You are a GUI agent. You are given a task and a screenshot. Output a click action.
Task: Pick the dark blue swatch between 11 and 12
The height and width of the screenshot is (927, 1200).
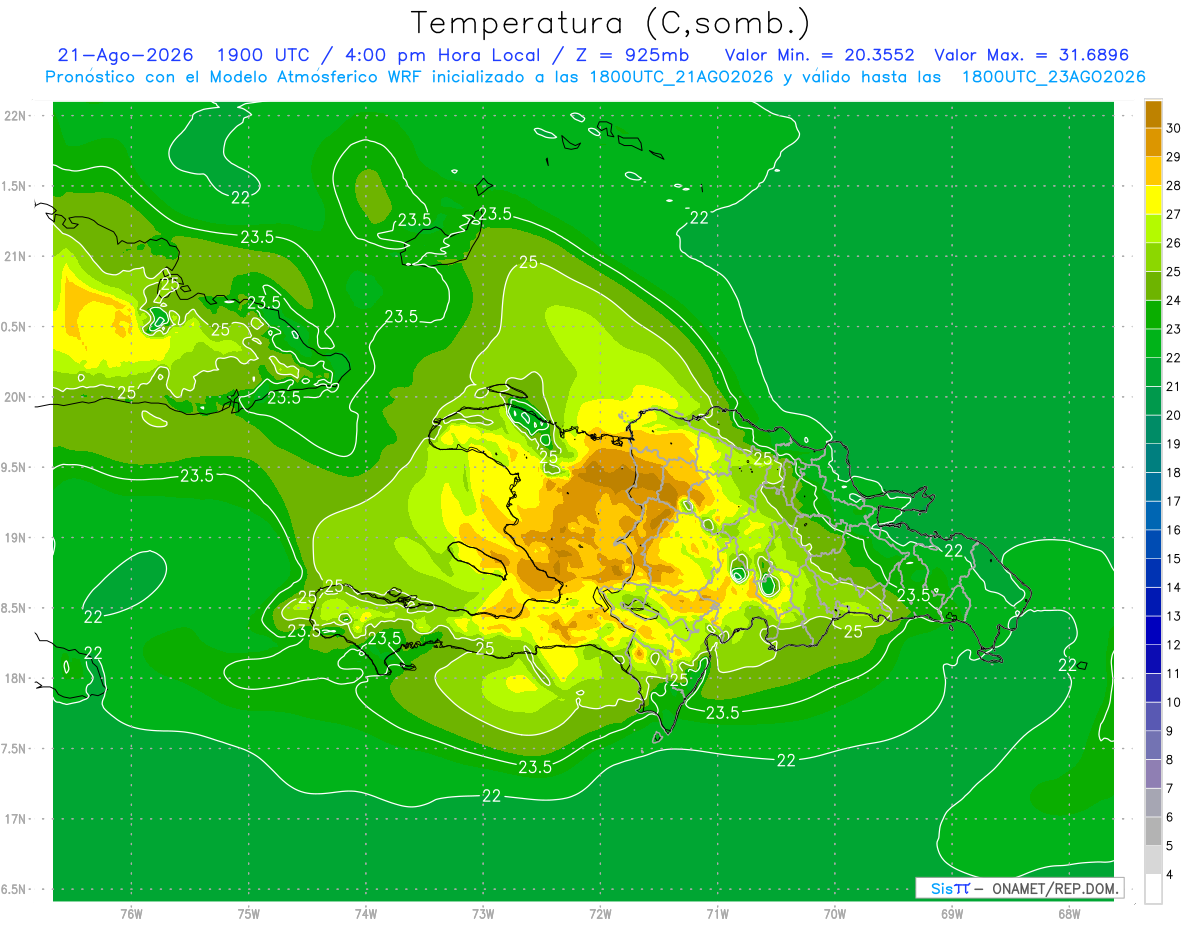1153,660
